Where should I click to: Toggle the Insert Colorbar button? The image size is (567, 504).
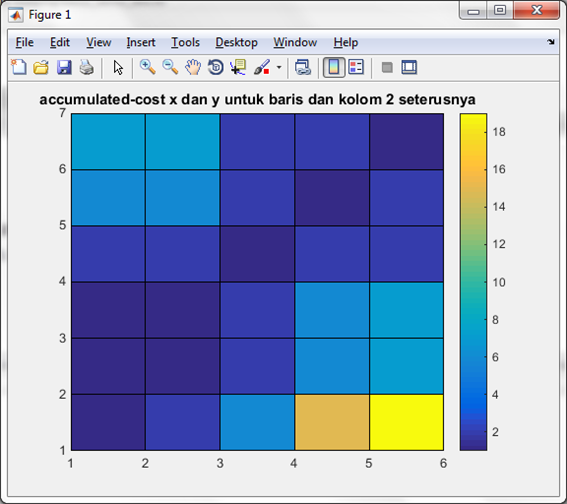click(333, 67)
